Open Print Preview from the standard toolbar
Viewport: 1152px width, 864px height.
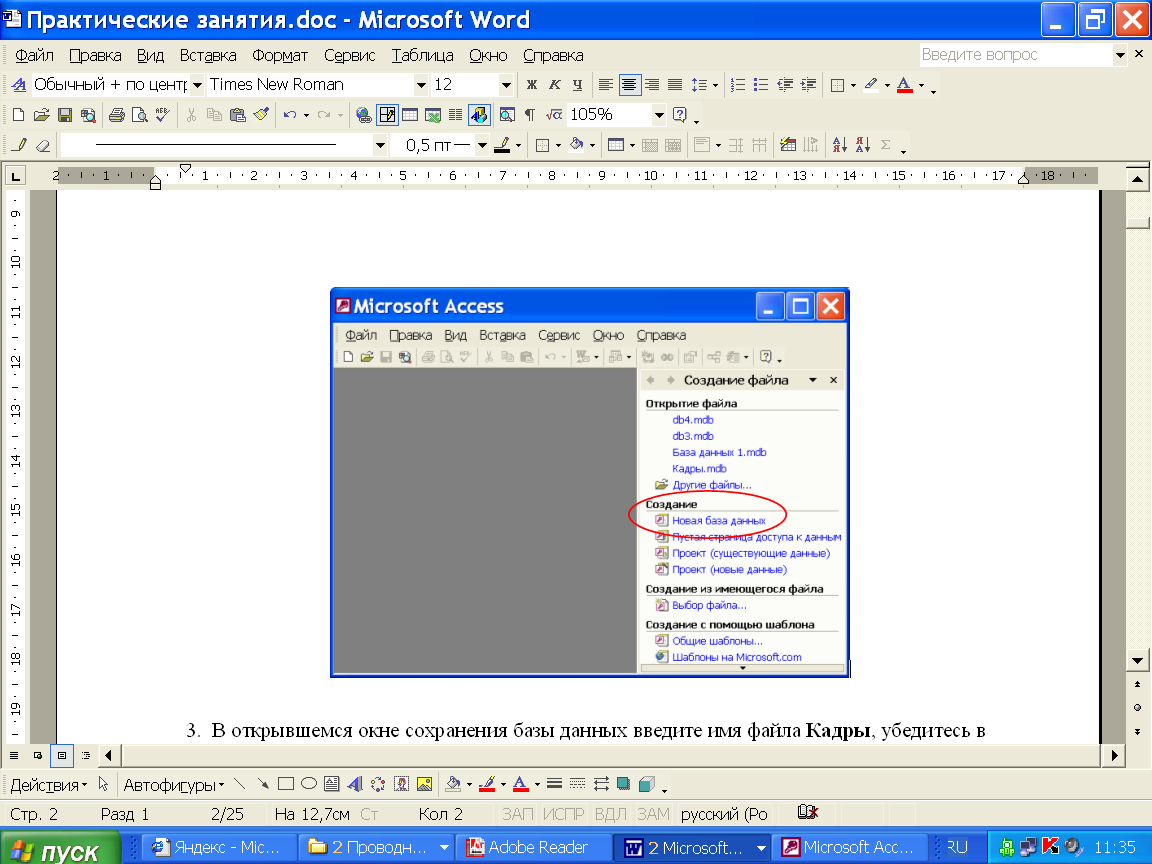(139, 115)
